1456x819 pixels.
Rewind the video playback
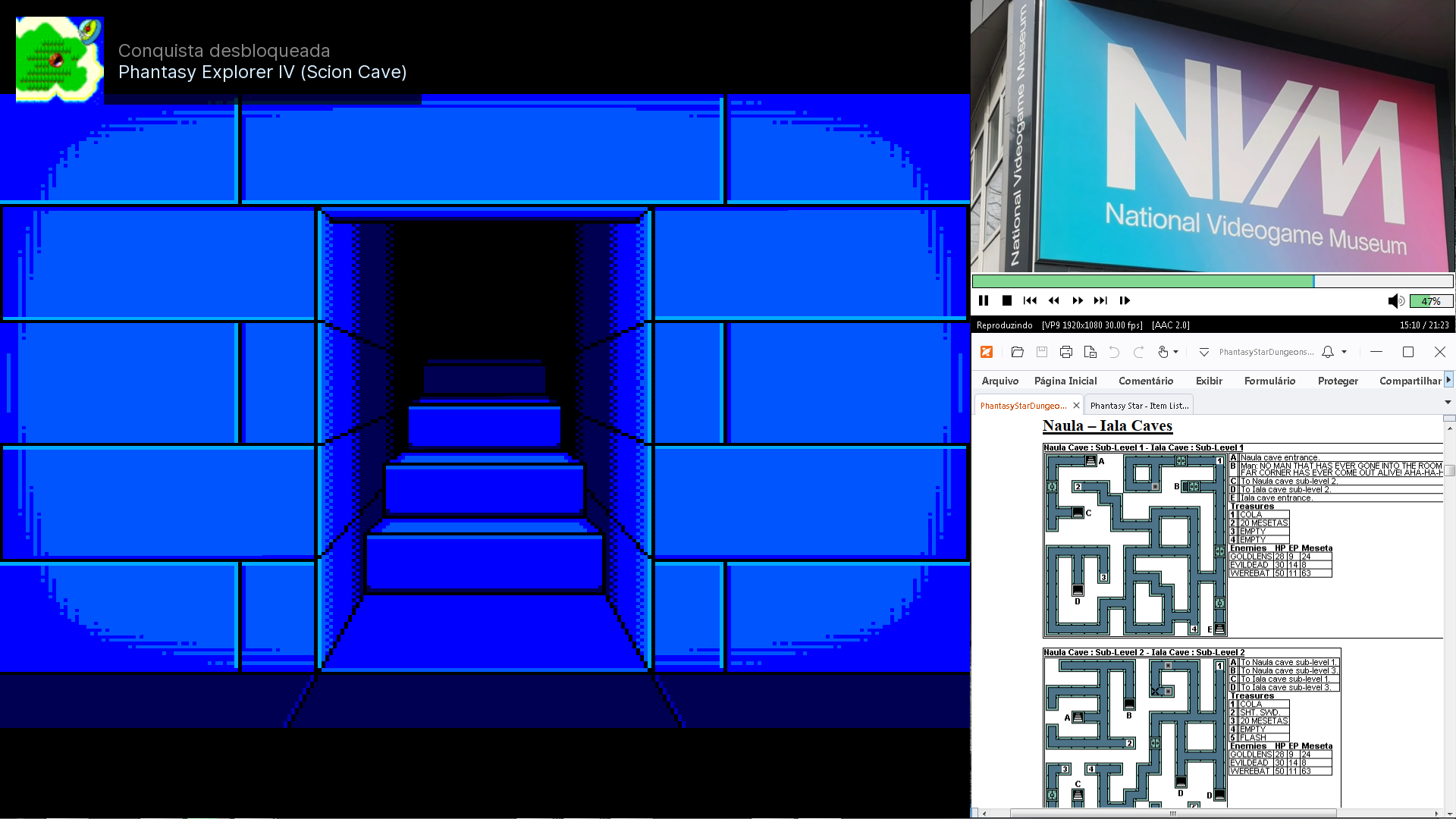(x=1054, y=301)
